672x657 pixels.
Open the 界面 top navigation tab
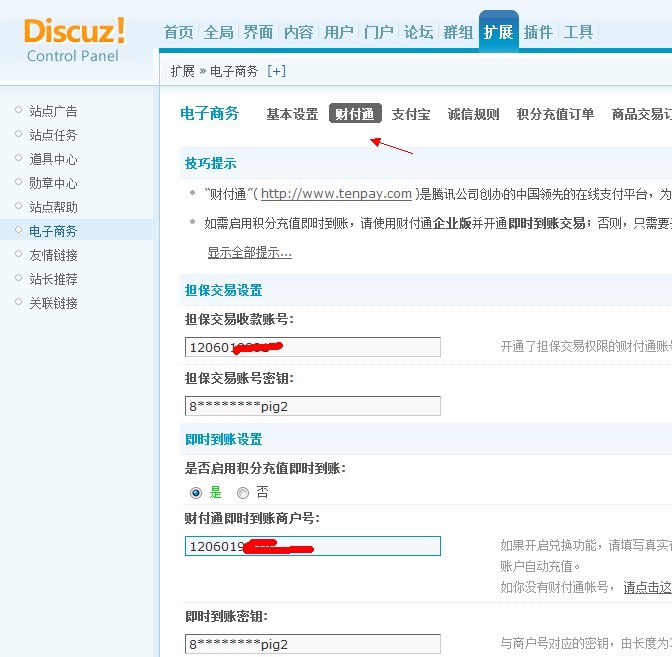click(258, 32)
